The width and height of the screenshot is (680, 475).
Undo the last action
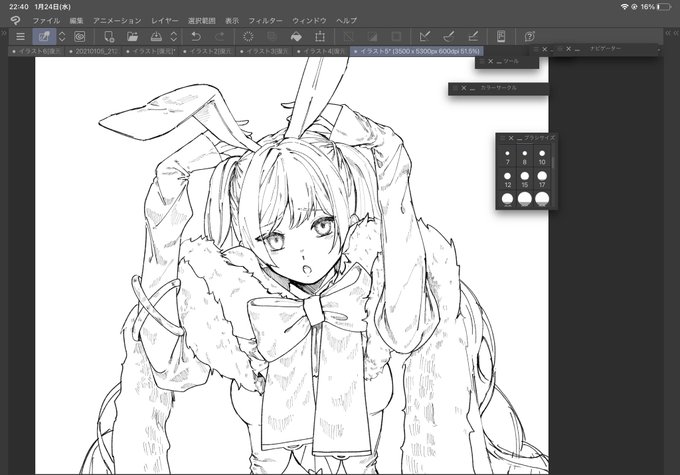pos(196,36)
